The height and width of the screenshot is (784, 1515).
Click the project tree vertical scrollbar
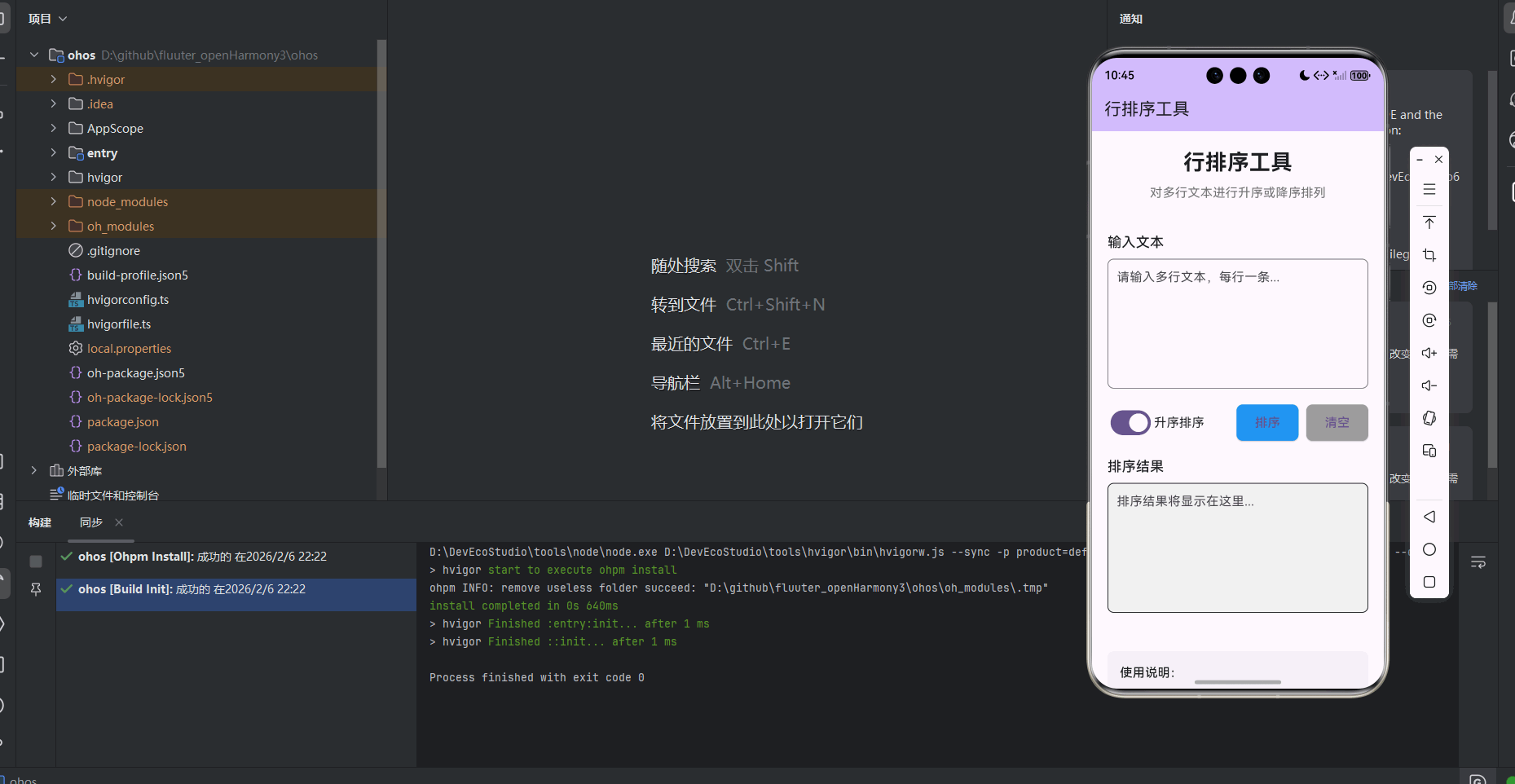tap(381, 253)
